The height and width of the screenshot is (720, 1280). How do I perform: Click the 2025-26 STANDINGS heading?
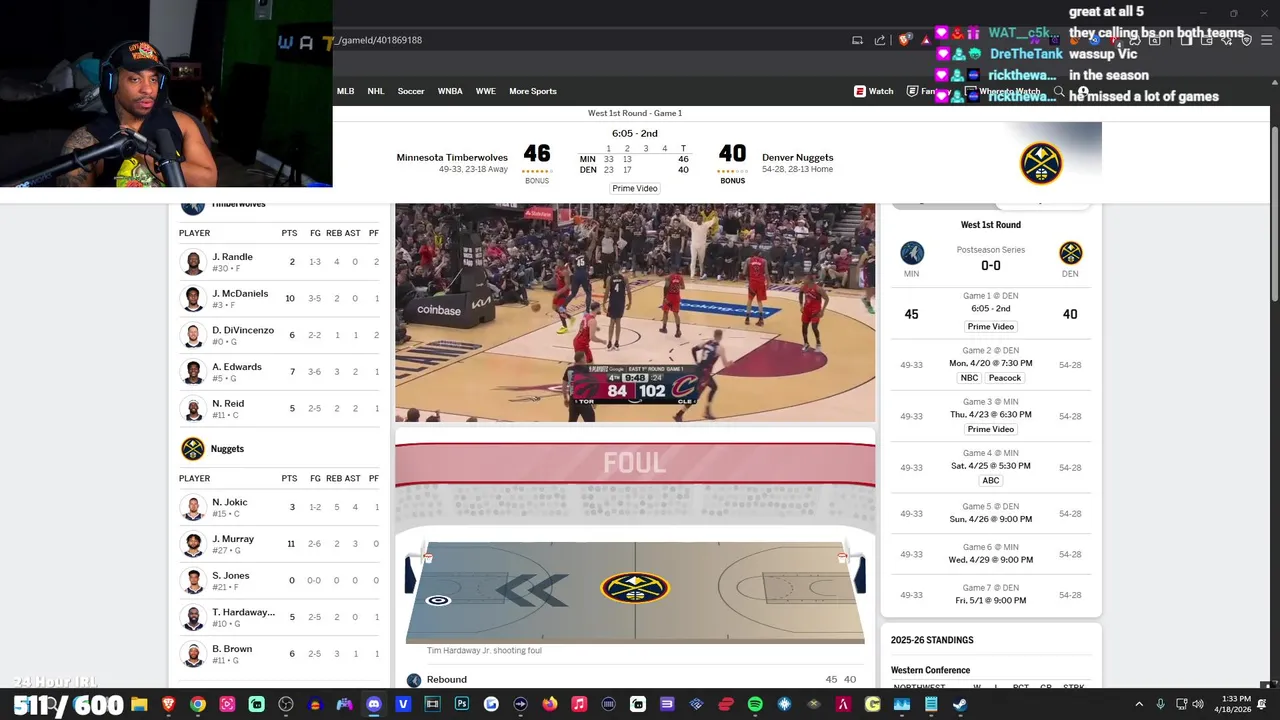(x=932, y=640)
